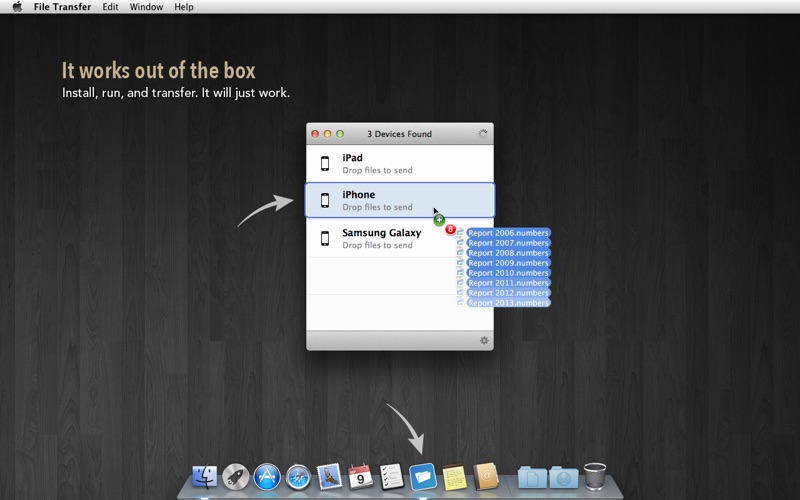The width and height of the screenshot is (800, 500).
Task: Open Launchpad rocket icon in the Dock
Action: [236, 477]
